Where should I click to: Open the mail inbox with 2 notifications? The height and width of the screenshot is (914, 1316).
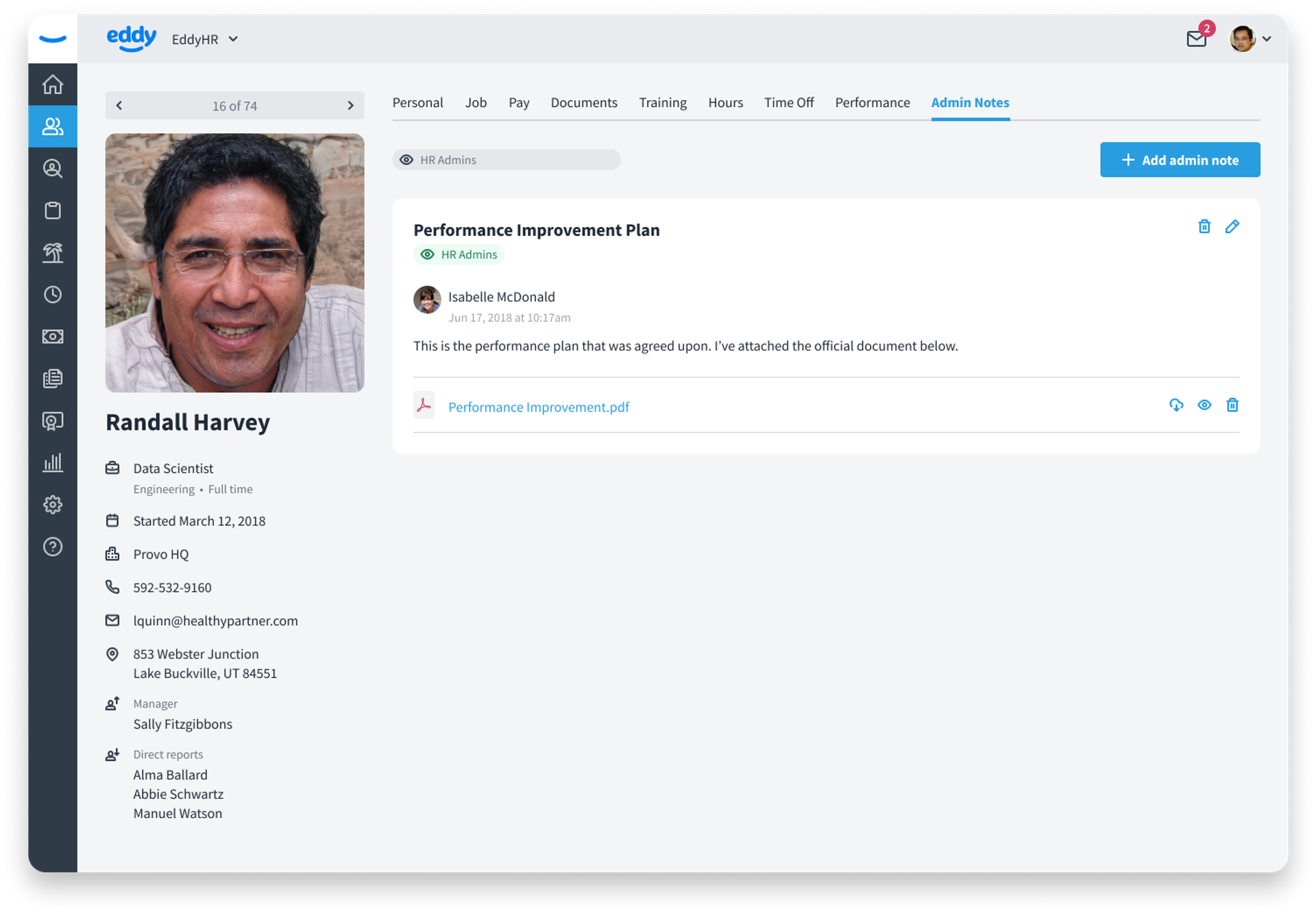coord(1197,38)
